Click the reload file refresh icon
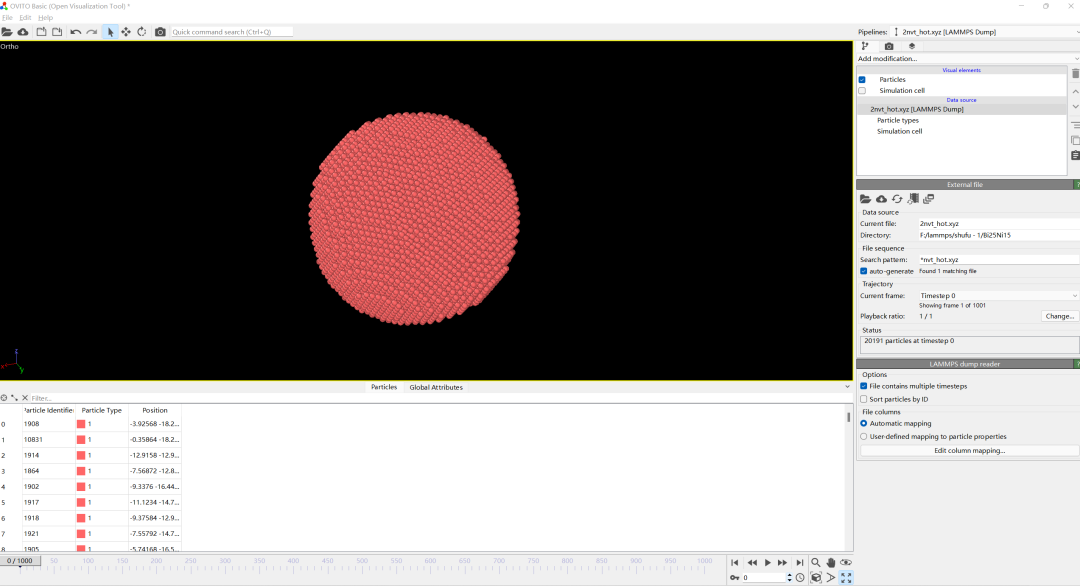This screenshot has width=1080, height=586. (897, 199)
